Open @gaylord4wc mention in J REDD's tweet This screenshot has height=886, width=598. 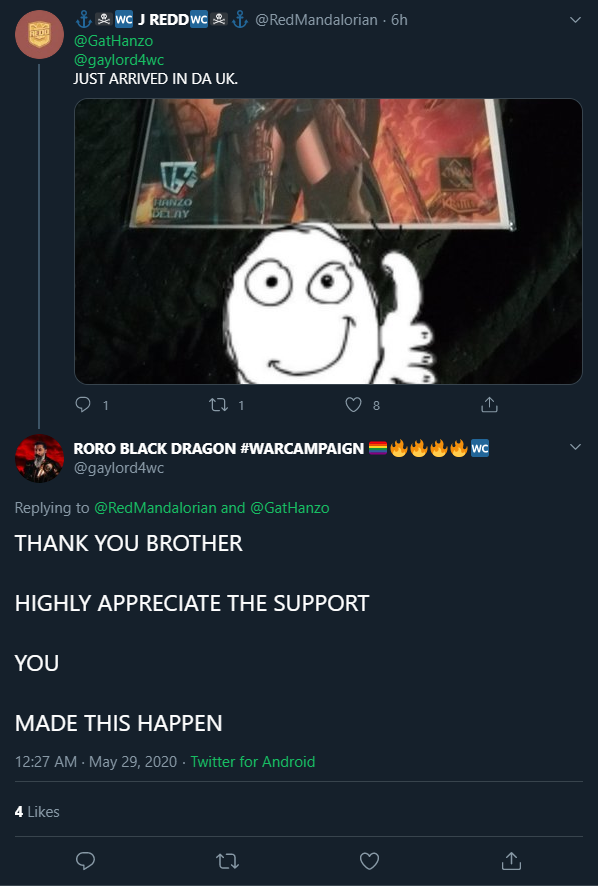tap(119, 59)
